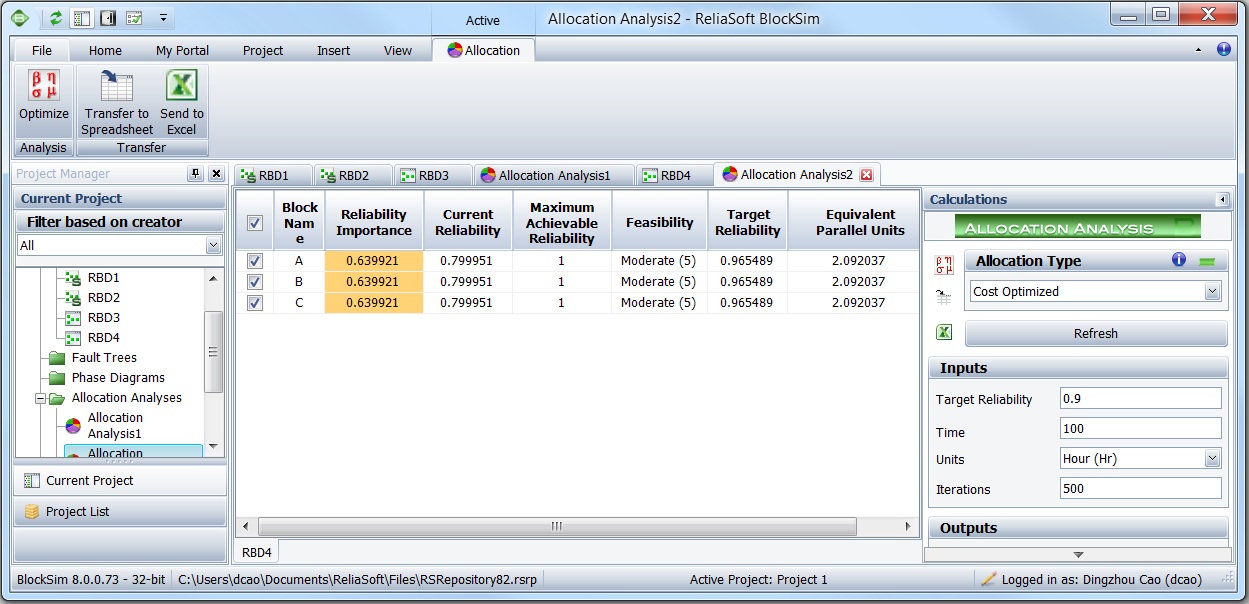Open the help icon at ribbon right
This screenshot has height=604, width=1249.
coord(1224,49)
